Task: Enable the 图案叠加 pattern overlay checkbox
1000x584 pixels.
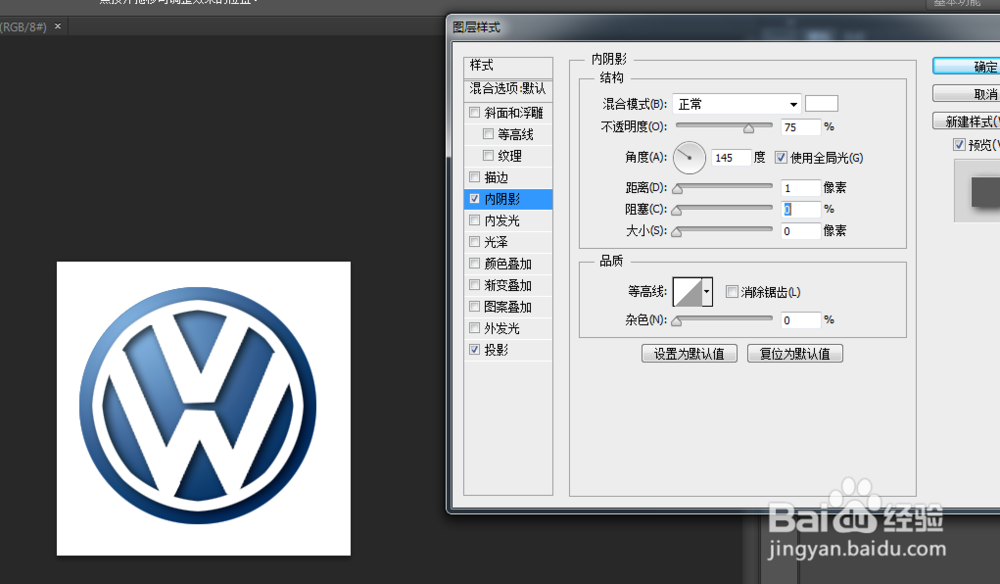Action: (x=474, y=307)
